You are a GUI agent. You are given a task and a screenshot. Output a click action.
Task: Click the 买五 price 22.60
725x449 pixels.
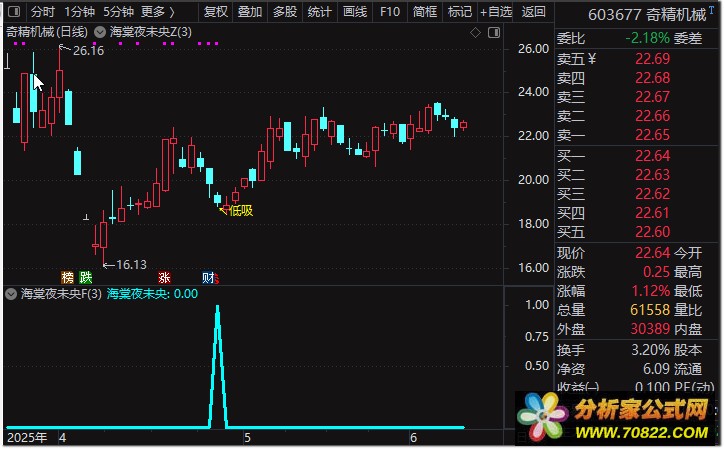click(x=652, y=232)
